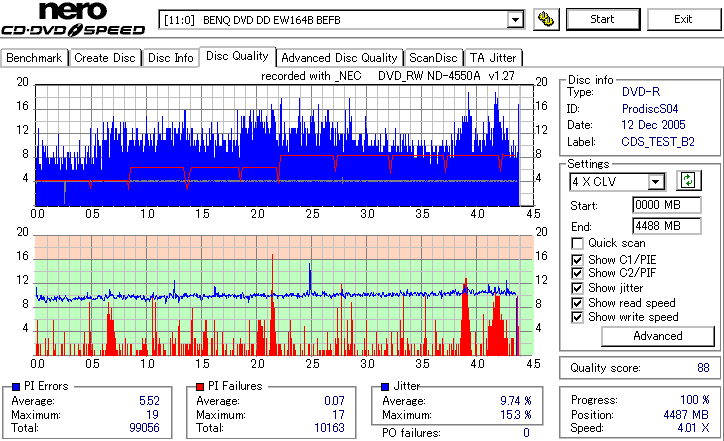Click the blue PI Errors legend square
The image size is (724, 441).
[x=16, y=387]
